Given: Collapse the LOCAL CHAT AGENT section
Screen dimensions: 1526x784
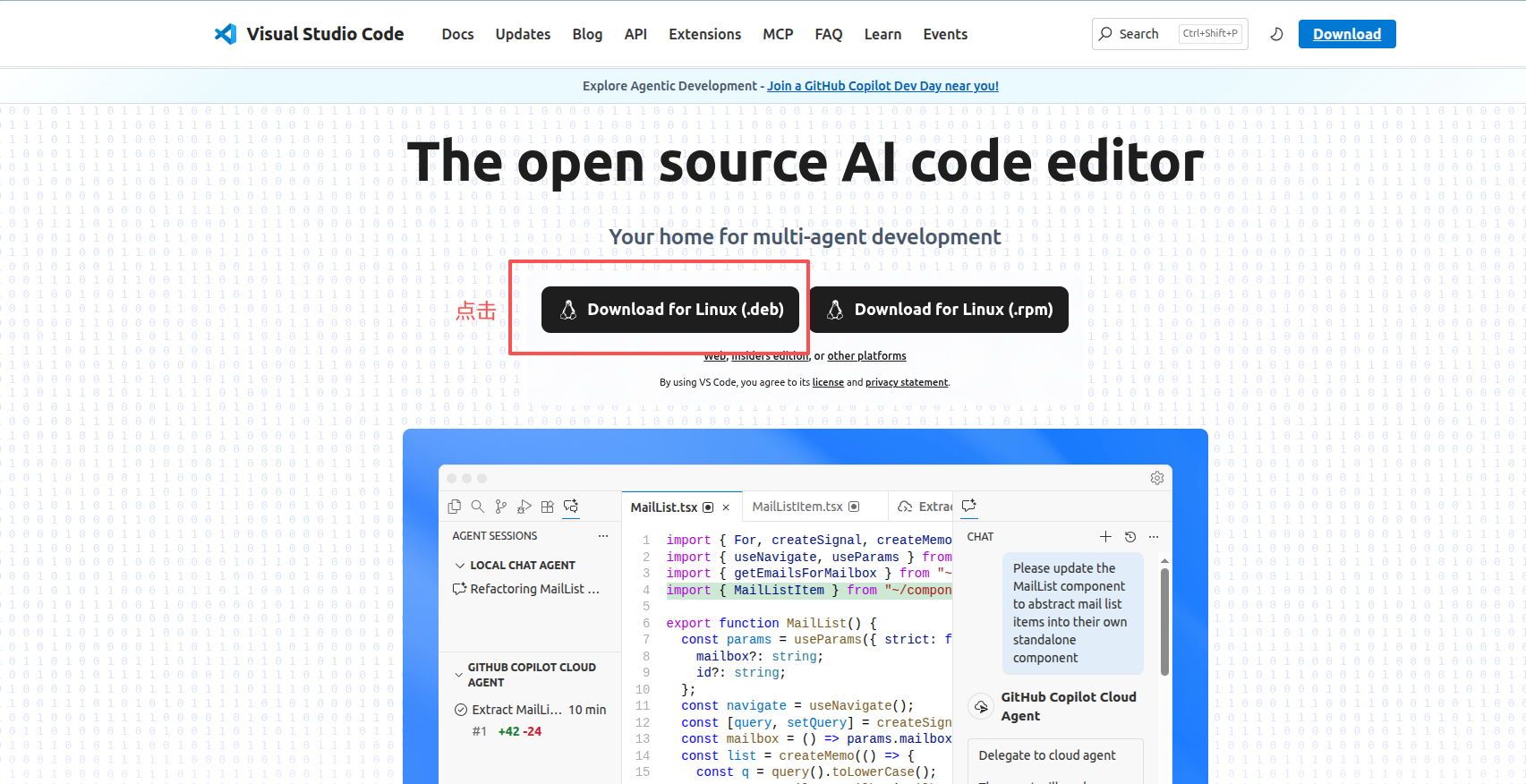Looking at the screenshot, I should click(x=460, y=566).
